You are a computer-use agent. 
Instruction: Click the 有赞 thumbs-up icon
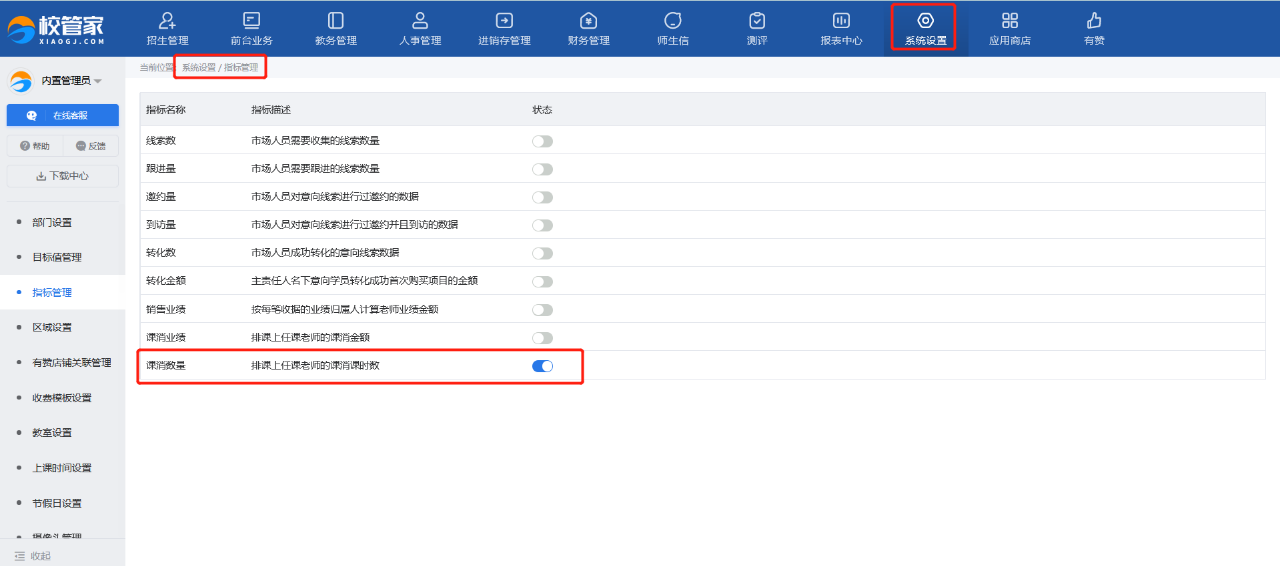[x=1094, y=21]
